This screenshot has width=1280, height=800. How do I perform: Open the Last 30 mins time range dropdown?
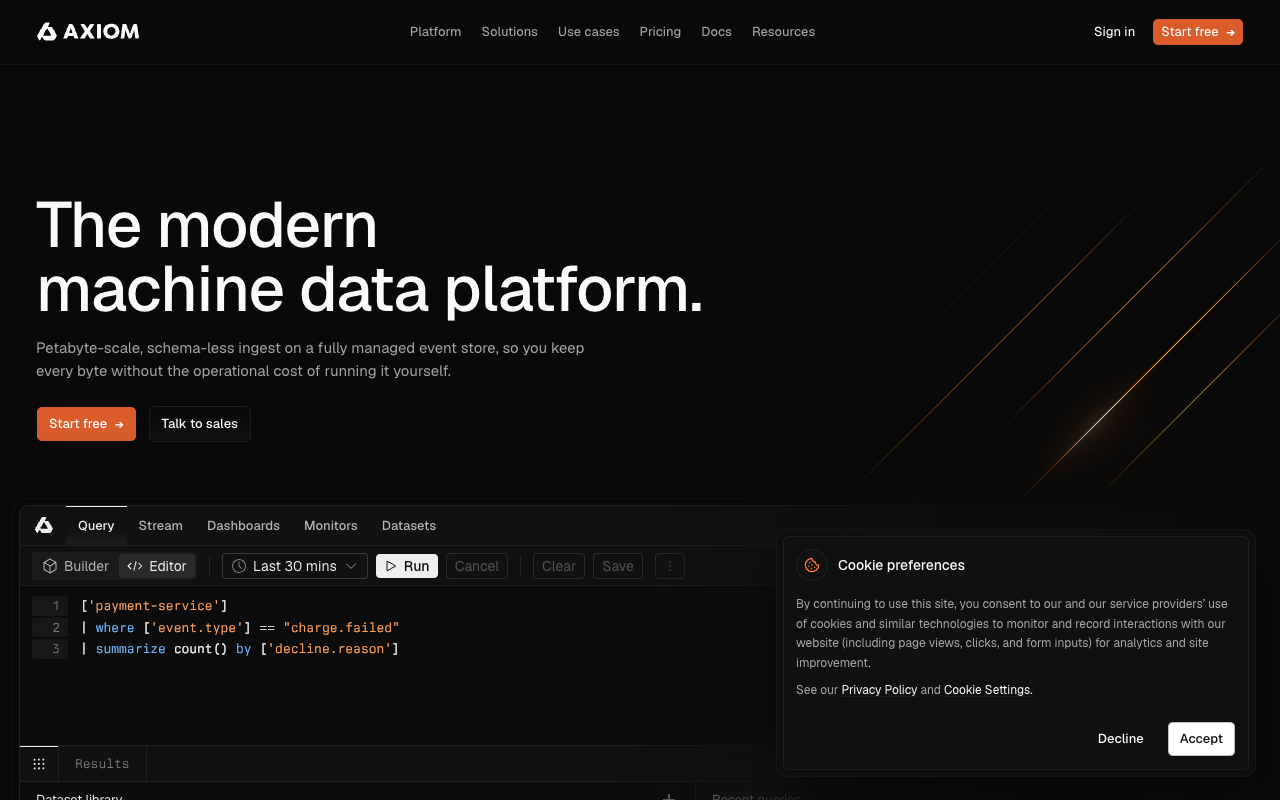tap(295, 566)
